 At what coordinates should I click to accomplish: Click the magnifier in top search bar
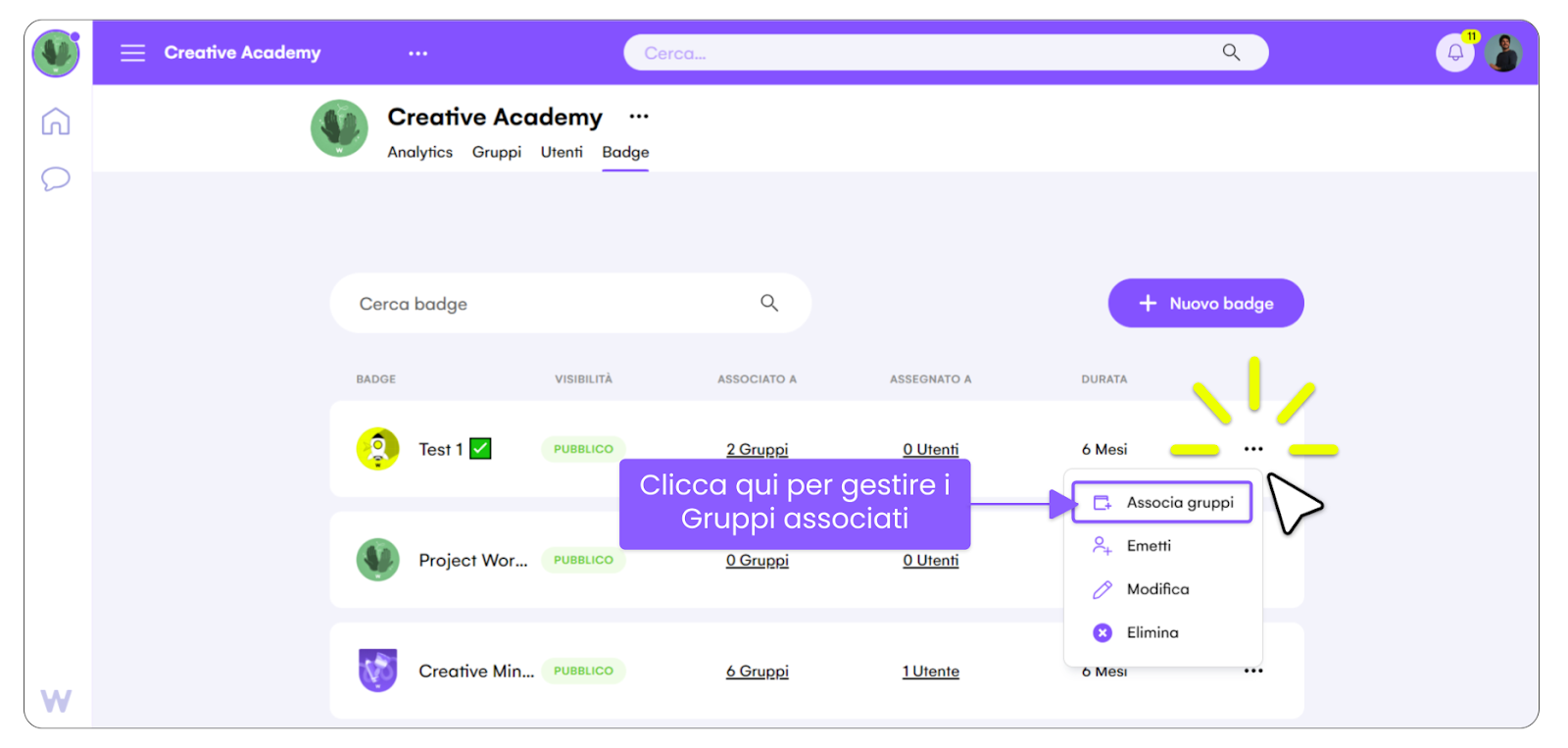point(1231,53)
